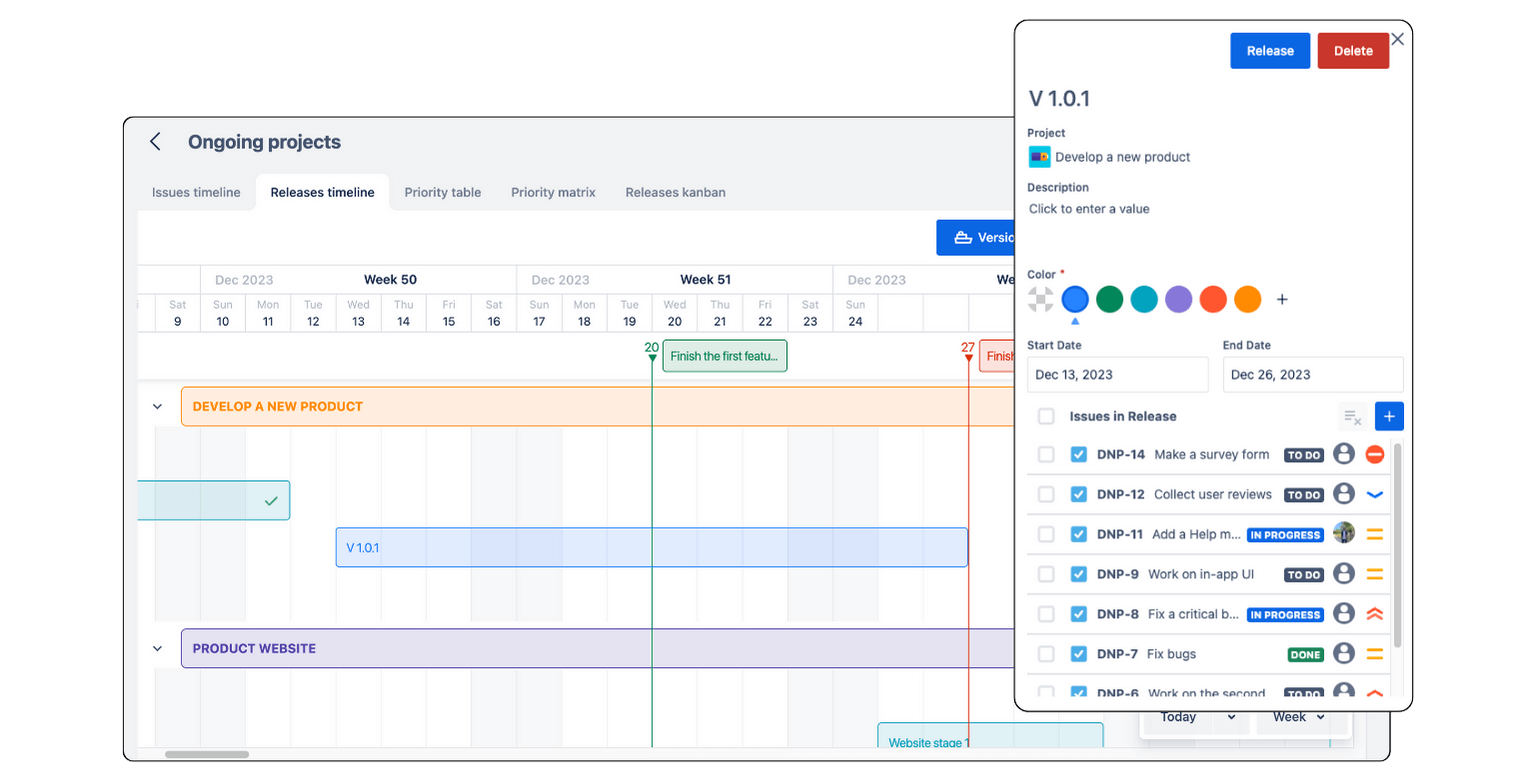Tick the selection checkbox for DNP-14
Screen dimensions: 1536x781
tap(1046, 454)
